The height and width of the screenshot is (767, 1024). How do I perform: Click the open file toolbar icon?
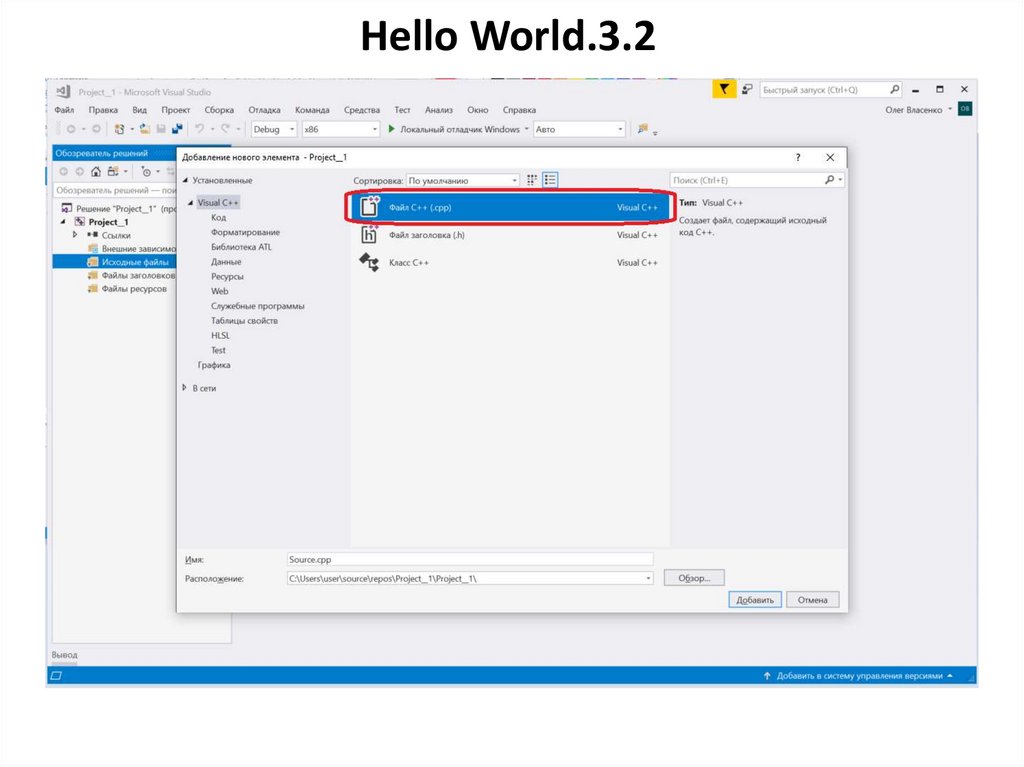pyautogui.click(x=145, y=129)
